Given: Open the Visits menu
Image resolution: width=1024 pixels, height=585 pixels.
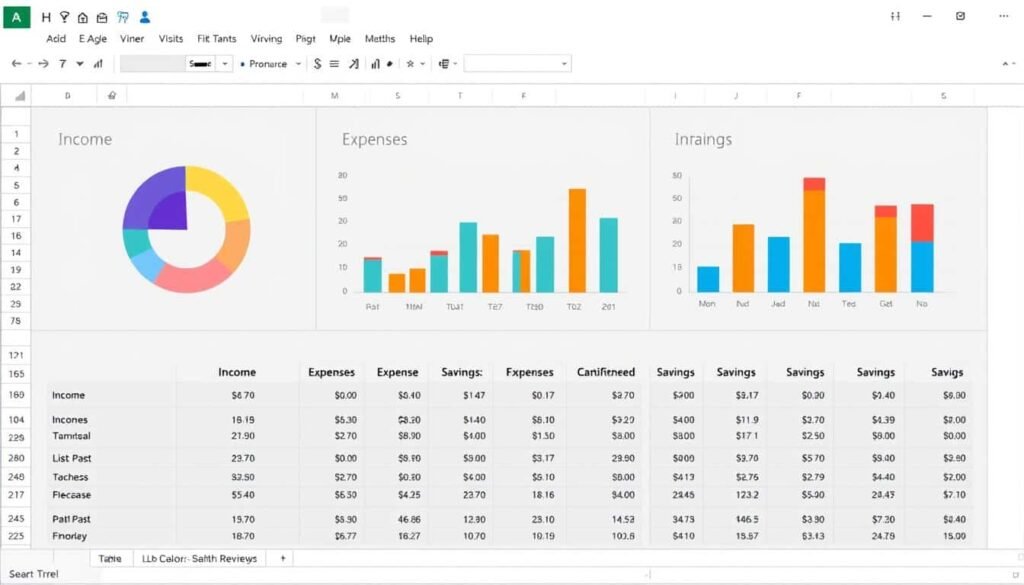Looking at the screenshot, I should [x=171, y=39].
